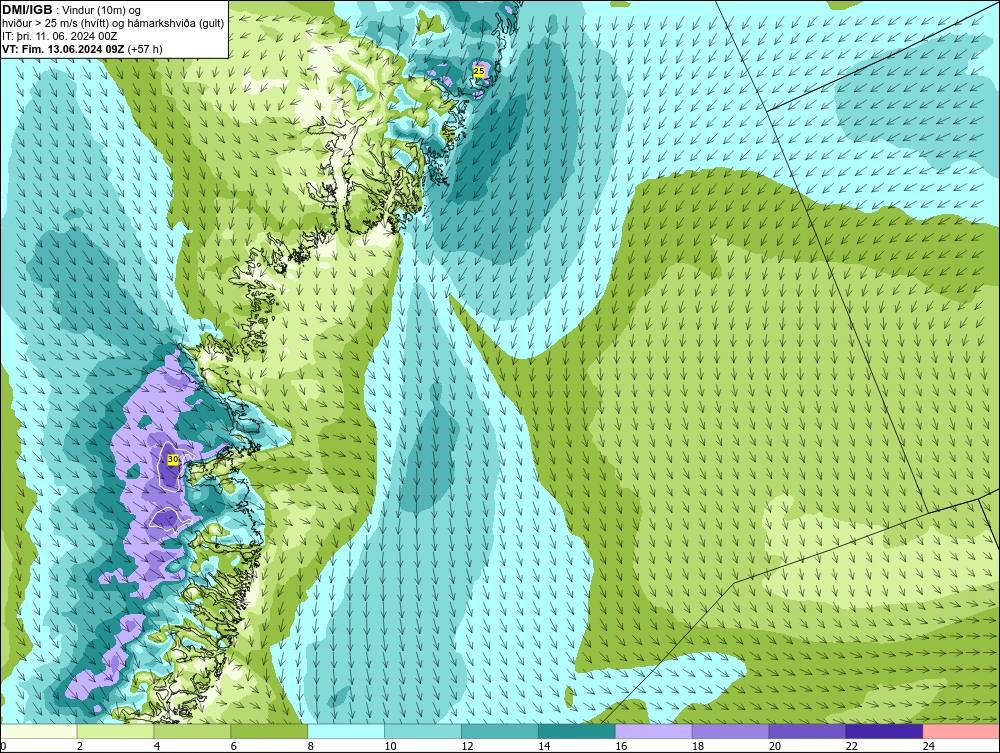The width and height of the screenshot is (1000, 753).
Task: Select the 20-22 m/s violet swatch
Action: click(807, 731)
